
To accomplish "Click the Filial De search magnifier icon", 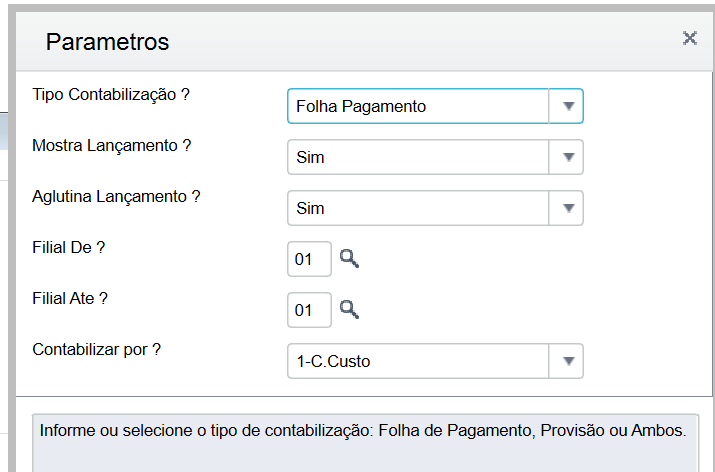I will [x=349, y=259].
